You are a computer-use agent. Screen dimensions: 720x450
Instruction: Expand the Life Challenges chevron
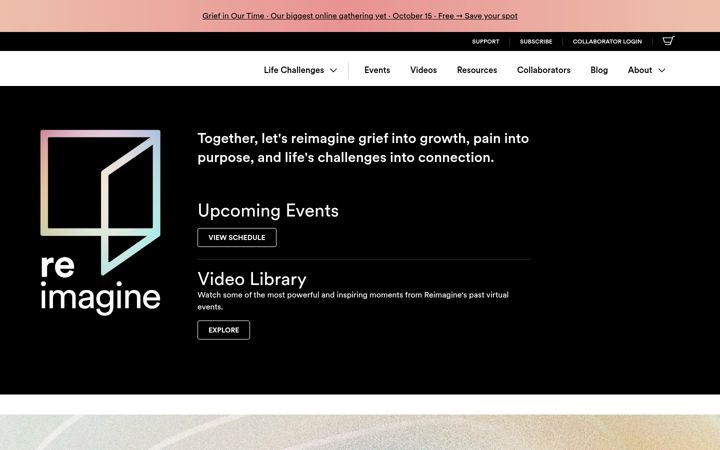333,70
